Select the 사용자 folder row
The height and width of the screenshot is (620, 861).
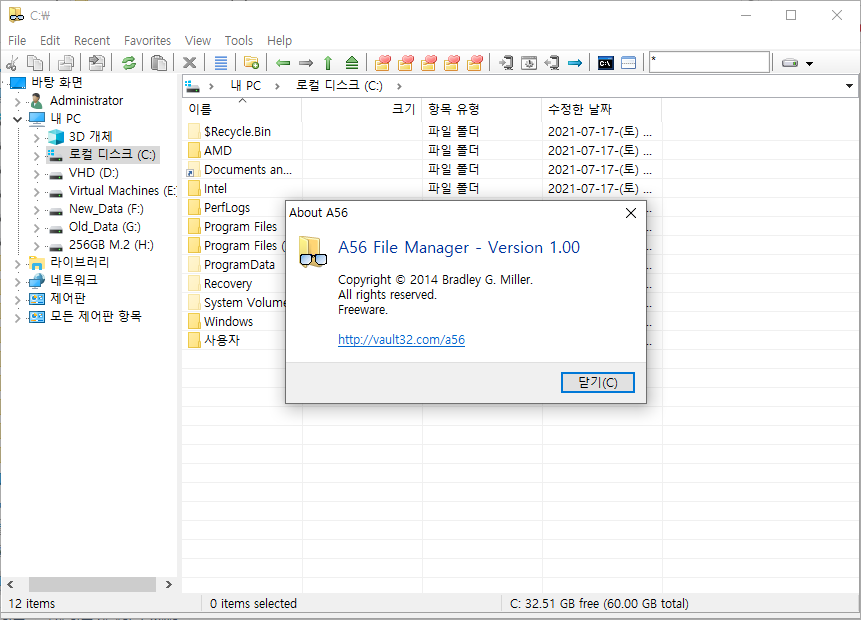coord(222,340)
